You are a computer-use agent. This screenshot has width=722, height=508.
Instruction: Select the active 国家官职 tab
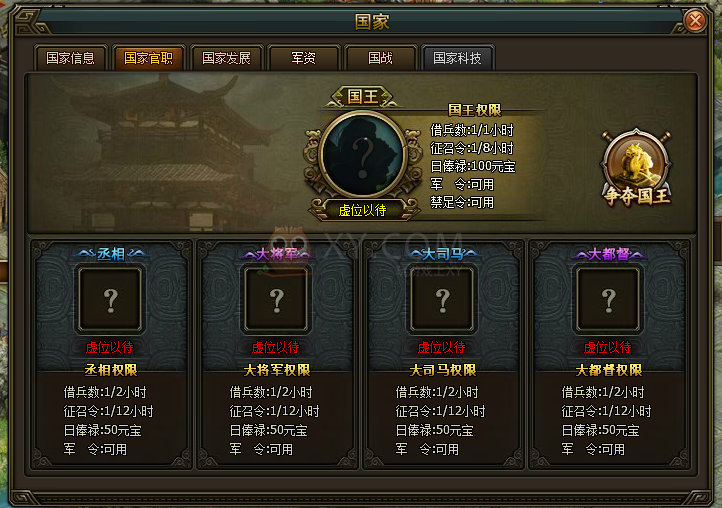(x=148, y=58)
